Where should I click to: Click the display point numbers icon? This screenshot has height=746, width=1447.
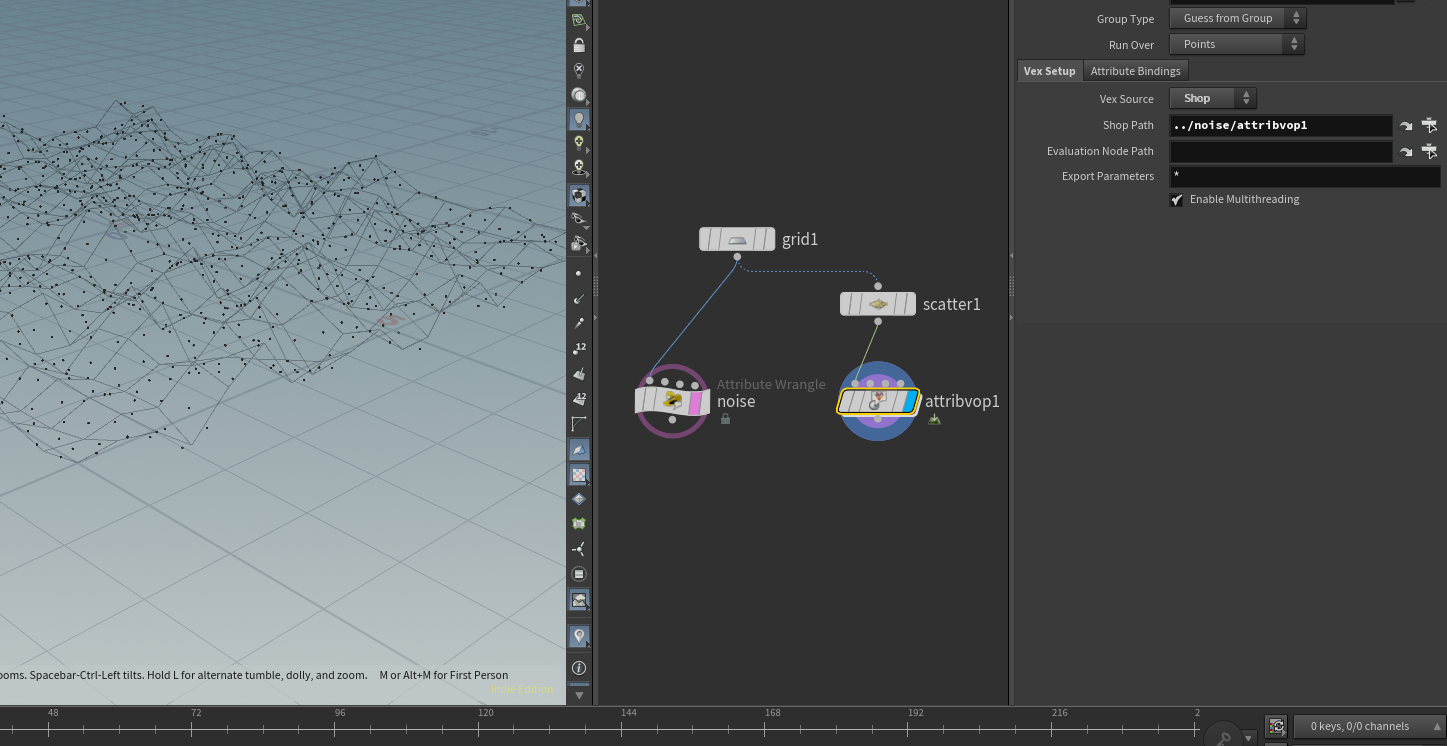tap(579, 348)
